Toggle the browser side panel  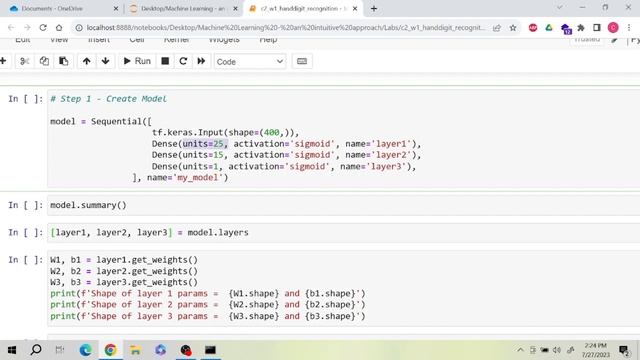[x=597, y=28]
